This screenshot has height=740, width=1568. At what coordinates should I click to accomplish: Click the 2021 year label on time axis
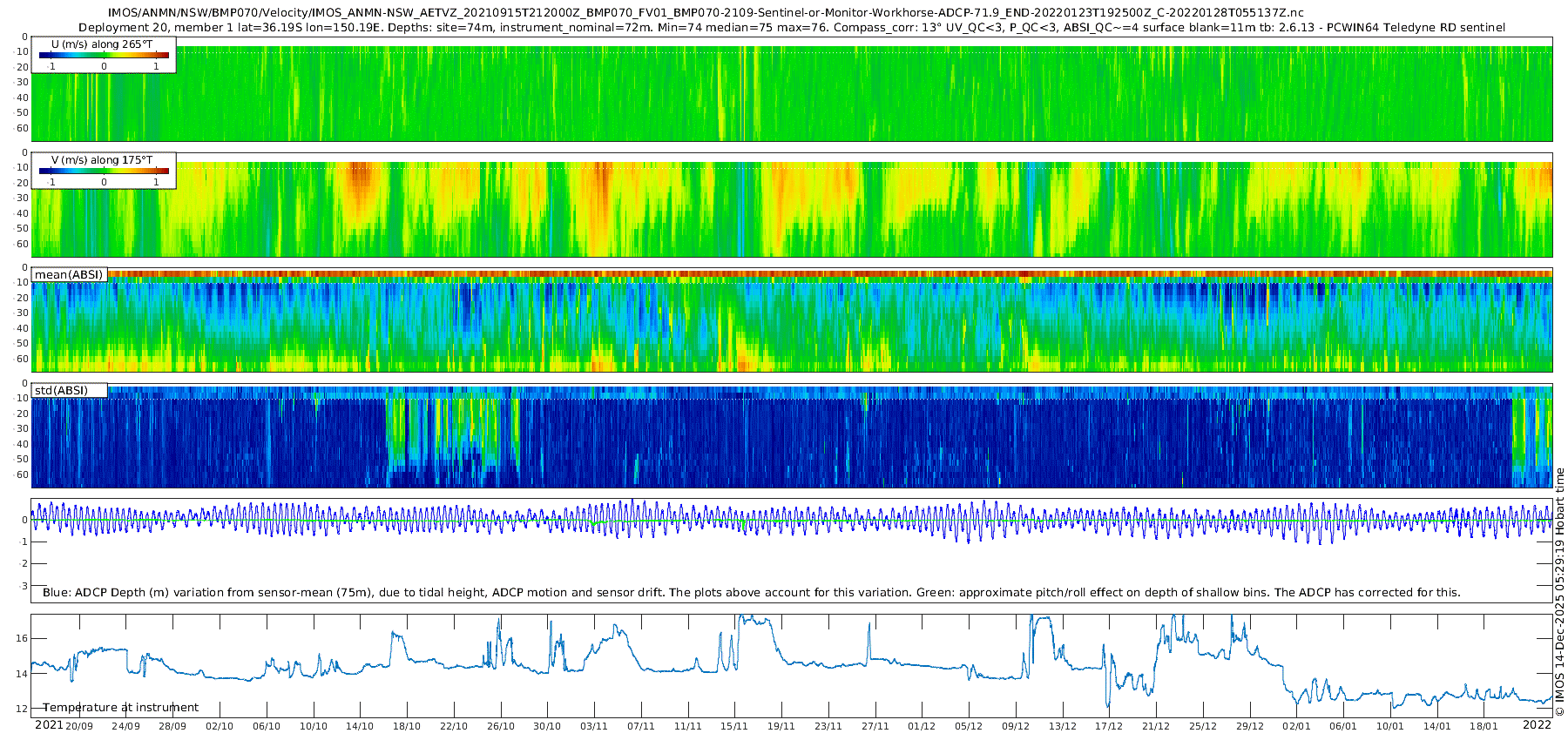coord(49,725)
